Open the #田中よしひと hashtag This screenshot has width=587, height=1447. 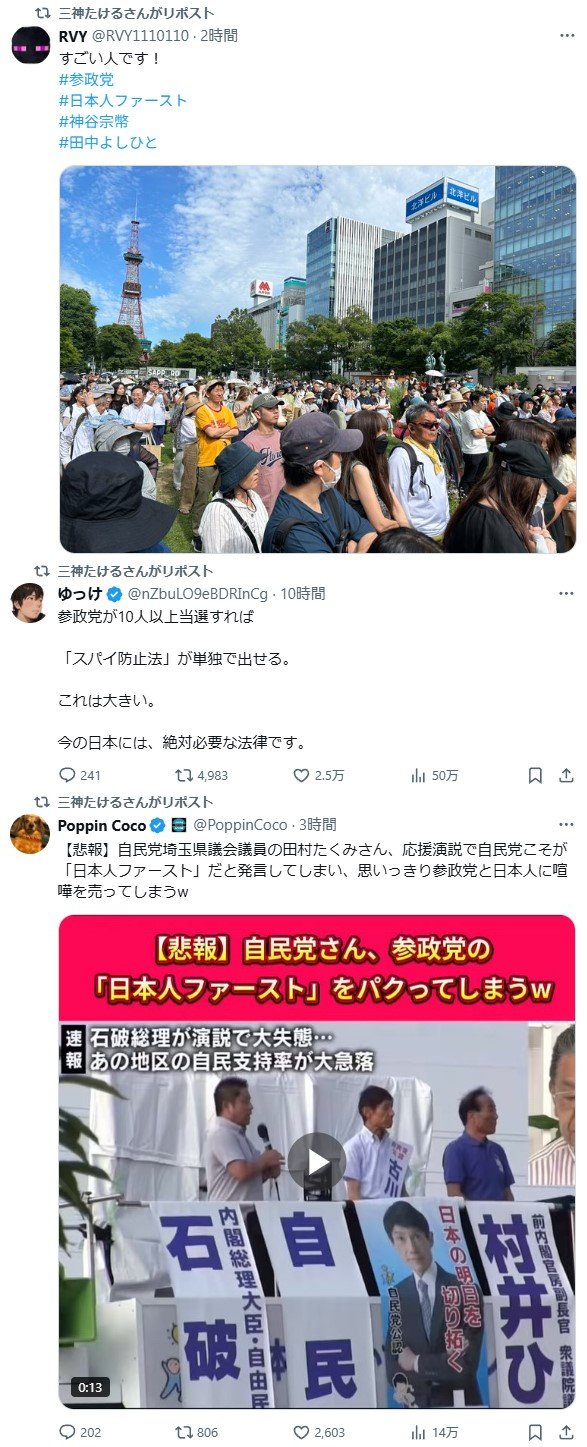pyautogui.click(x=108, y=142)
